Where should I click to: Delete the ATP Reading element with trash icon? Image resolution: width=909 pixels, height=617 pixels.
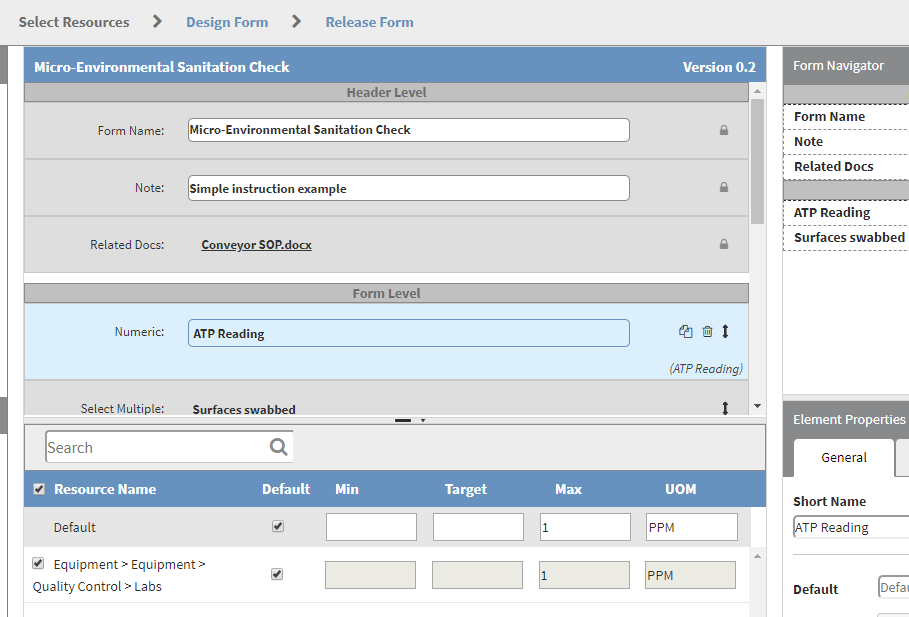[707, 331]
